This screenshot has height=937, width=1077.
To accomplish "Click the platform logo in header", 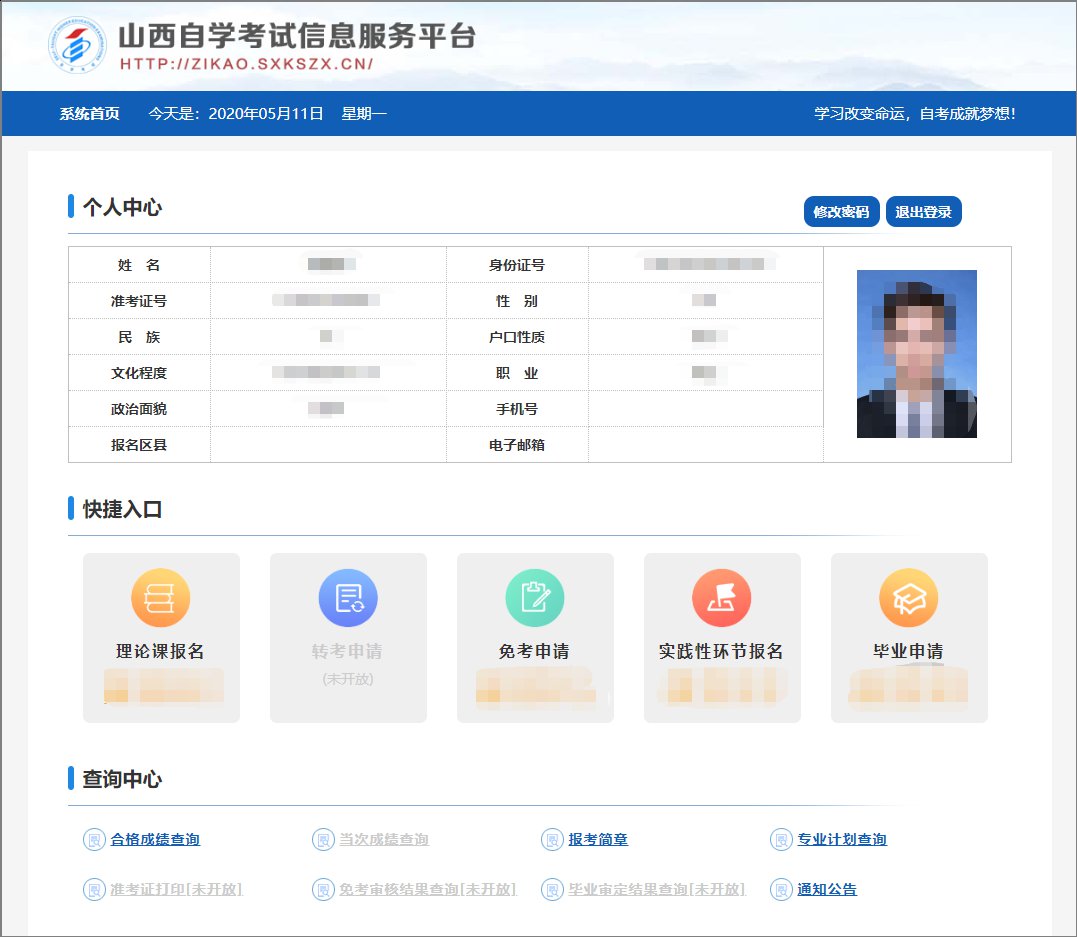I will (x=77, y=46).
